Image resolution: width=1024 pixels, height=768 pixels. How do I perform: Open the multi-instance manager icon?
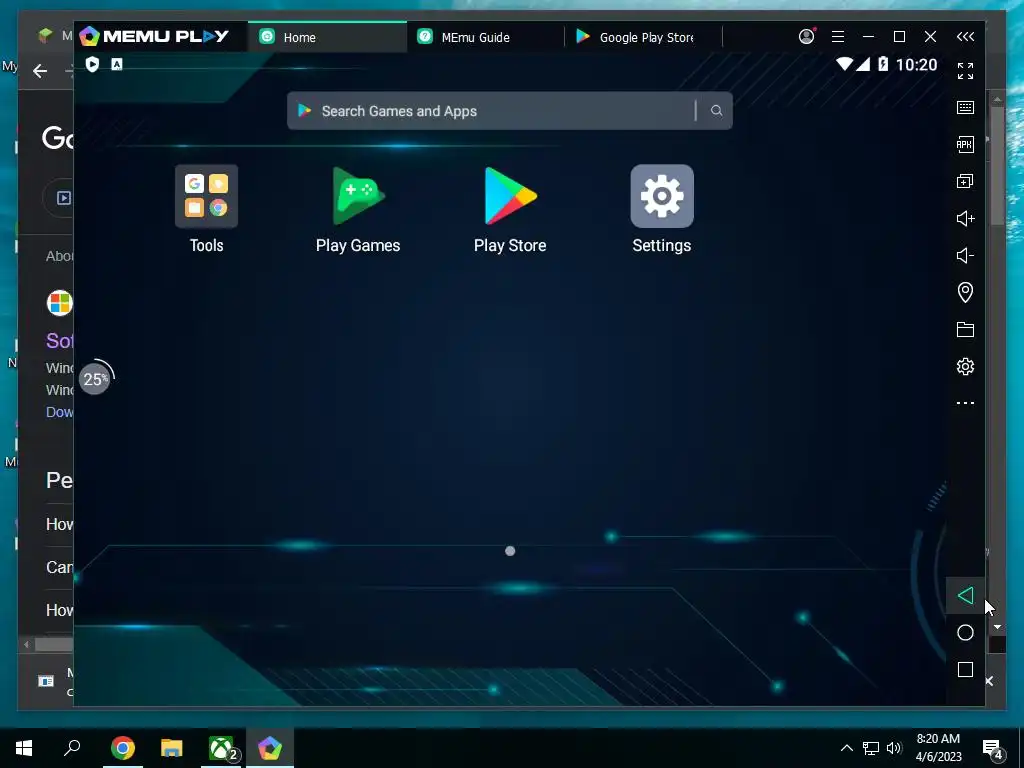pos(965,182)
